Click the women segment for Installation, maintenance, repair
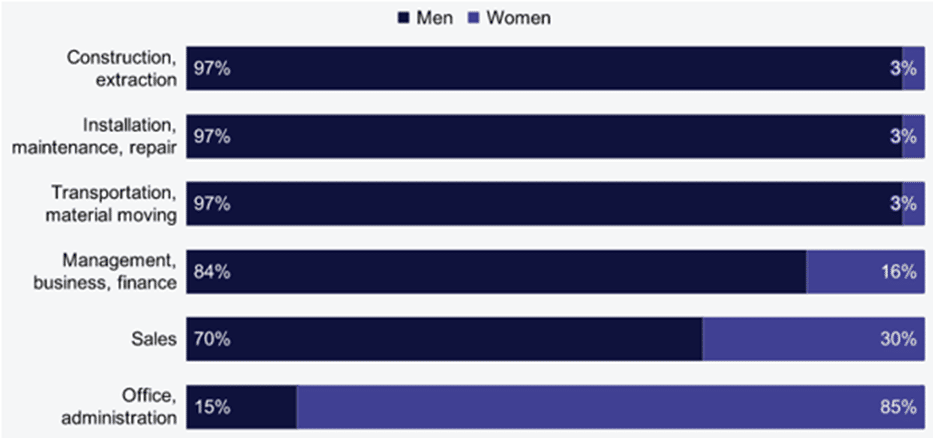 [x=913, y=136]
